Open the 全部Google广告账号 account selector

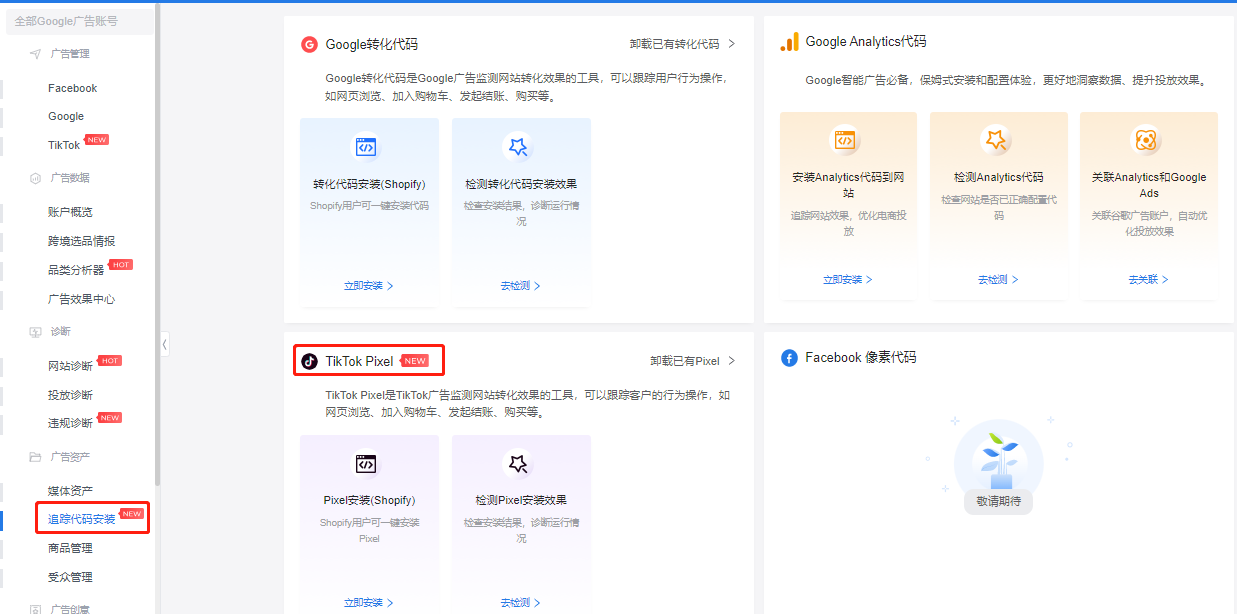coord(81,21)
